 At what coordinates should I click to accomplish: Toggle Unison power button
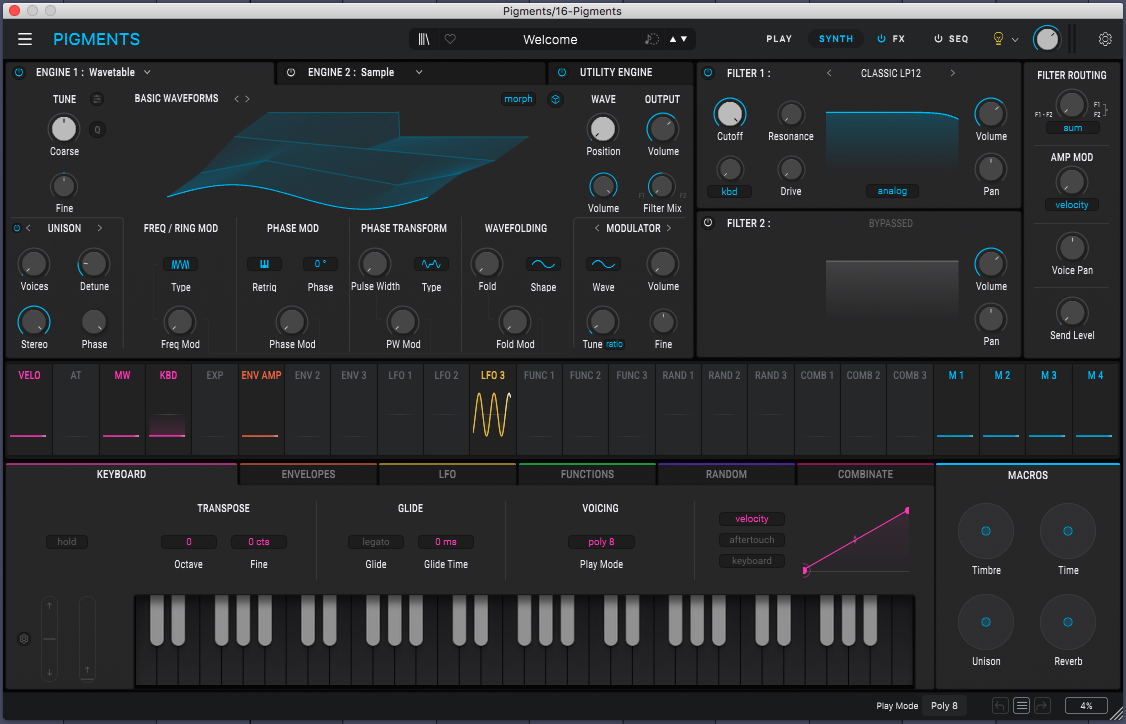17,228
